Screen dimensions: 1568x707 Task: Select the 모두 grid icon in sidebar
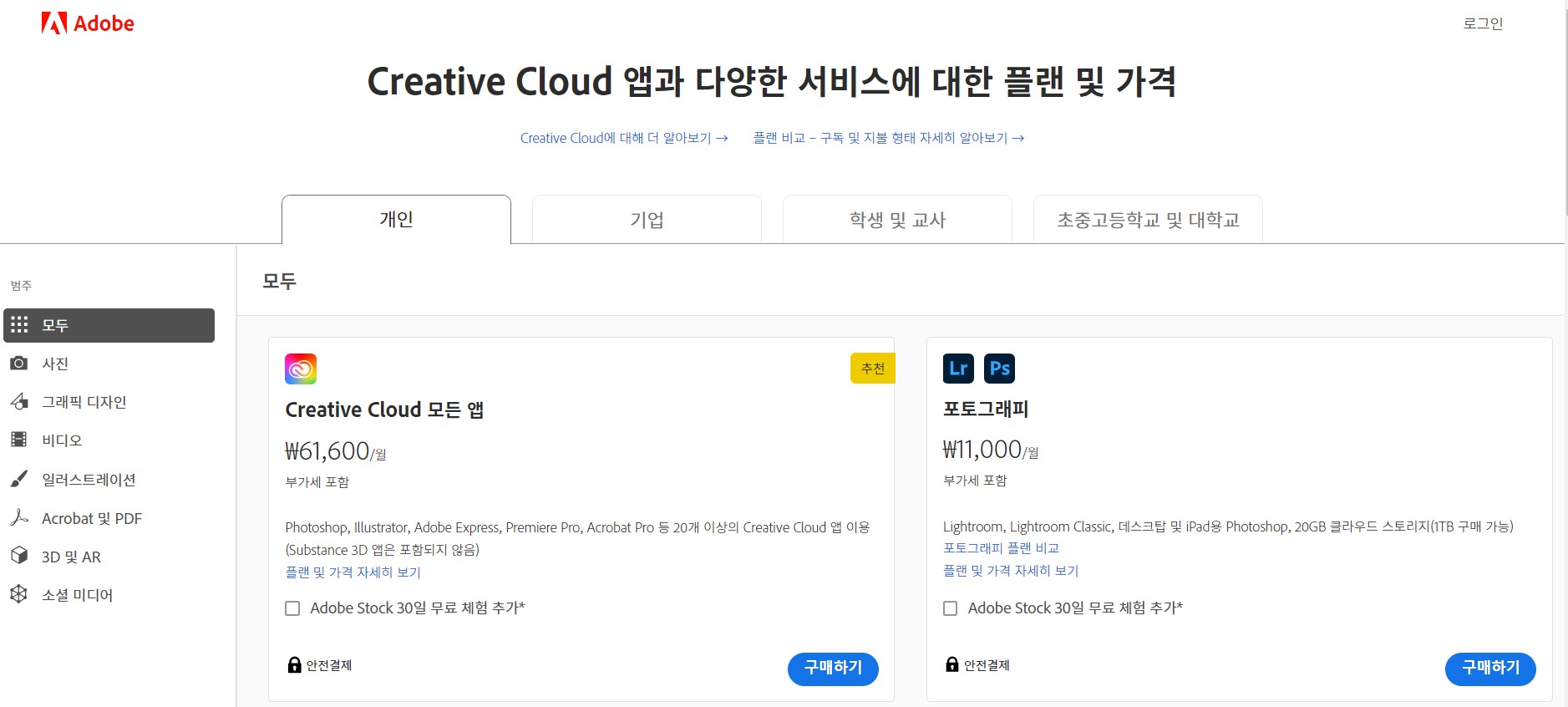pos(19,325)
